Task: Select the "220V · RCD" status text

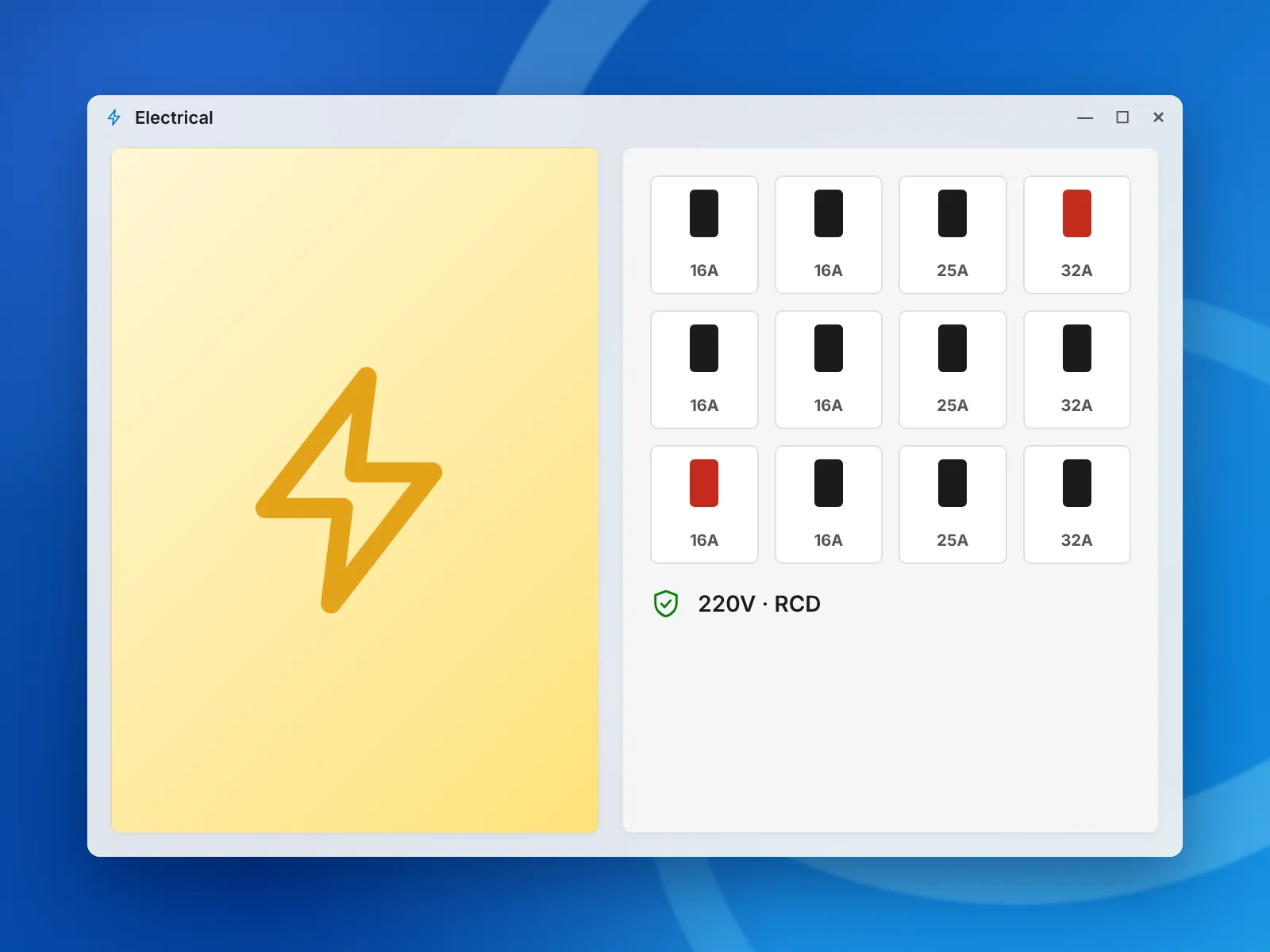Action: (x=759, y=604)
